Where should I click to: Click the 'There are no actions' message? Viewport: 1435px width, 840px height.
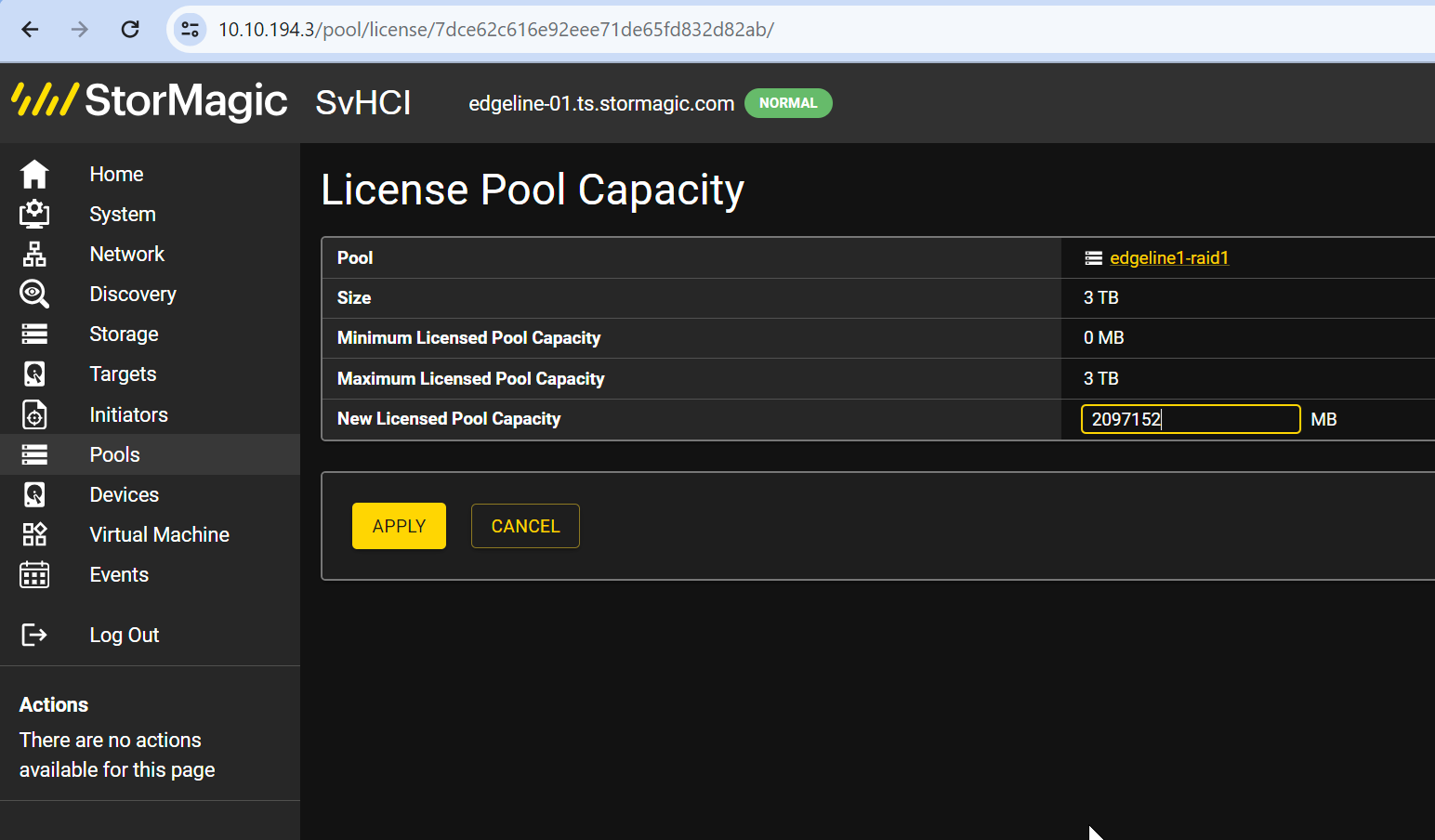pos(117,755)
